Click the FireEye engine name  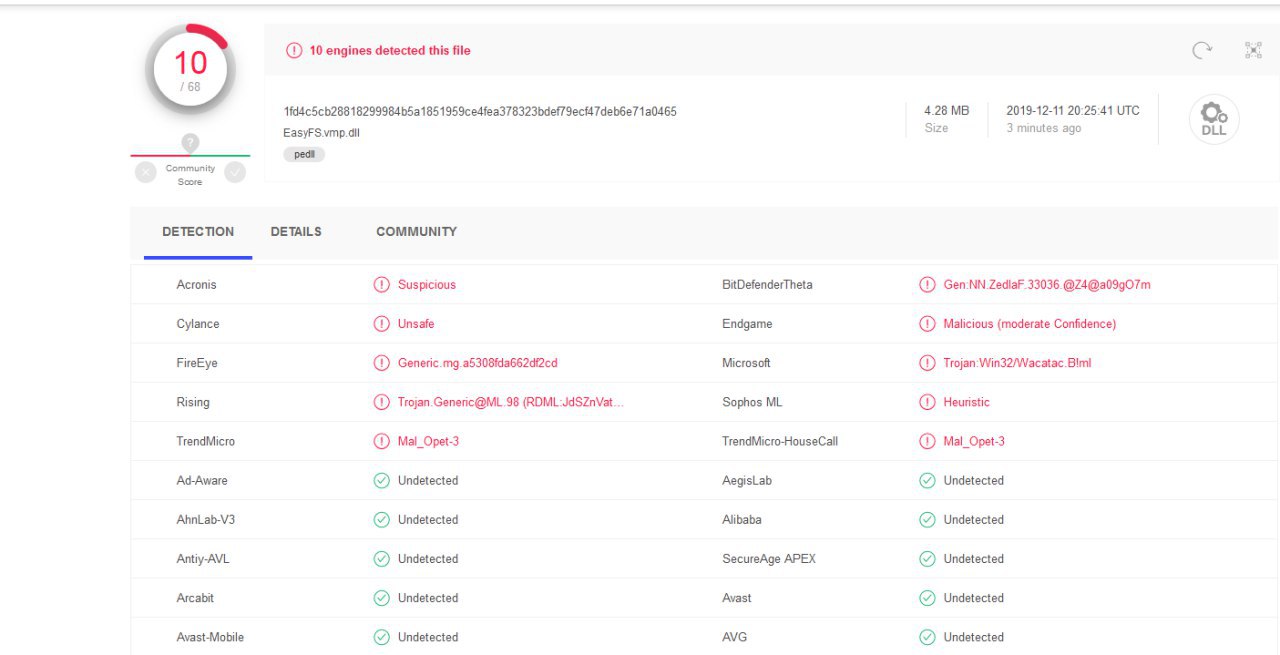click(197, 363)
